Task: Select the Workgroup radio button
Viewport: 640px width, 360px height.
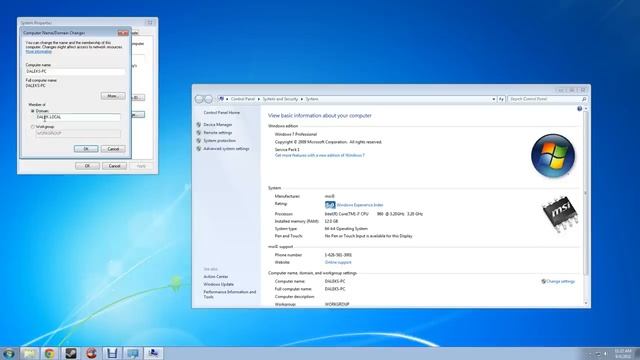Action: pos(33,127)
